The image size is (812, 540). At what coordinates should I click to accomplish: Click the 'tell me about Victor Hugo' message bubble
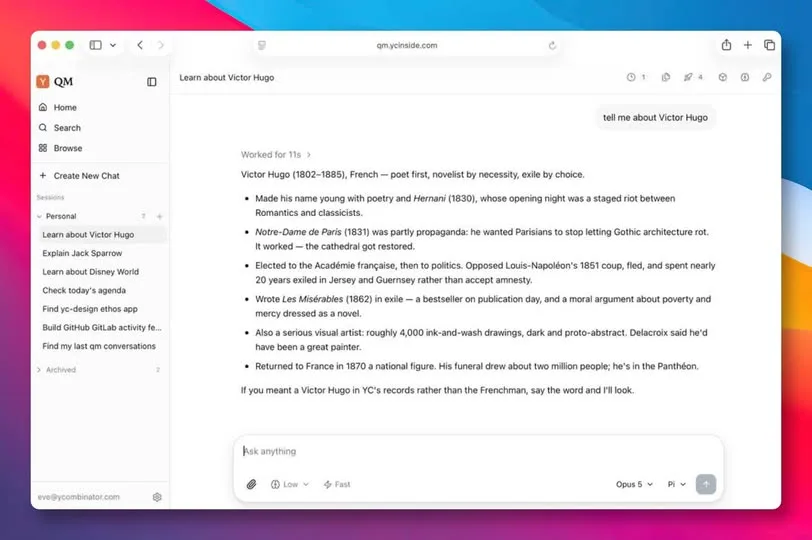pyautogui.click(x=655, y=118)
